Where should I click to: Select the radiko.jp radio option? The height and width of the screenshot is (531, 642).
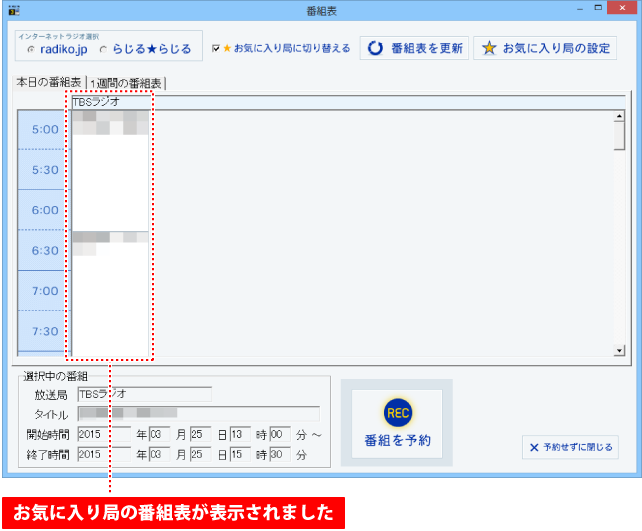(x=57, y=50)
